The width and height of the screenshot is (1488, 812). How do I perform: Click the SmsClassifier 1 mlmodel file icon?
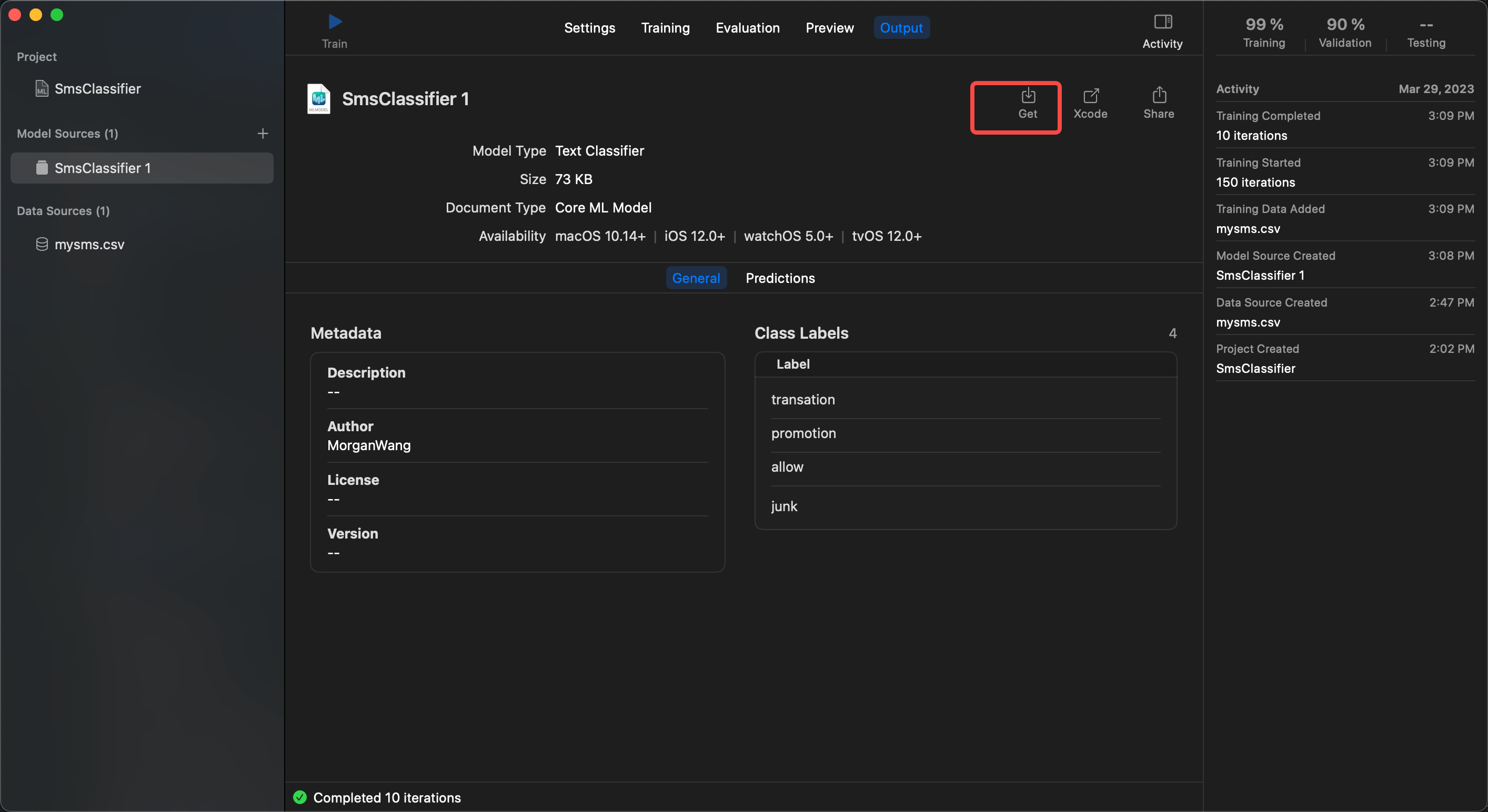(318, 99)
